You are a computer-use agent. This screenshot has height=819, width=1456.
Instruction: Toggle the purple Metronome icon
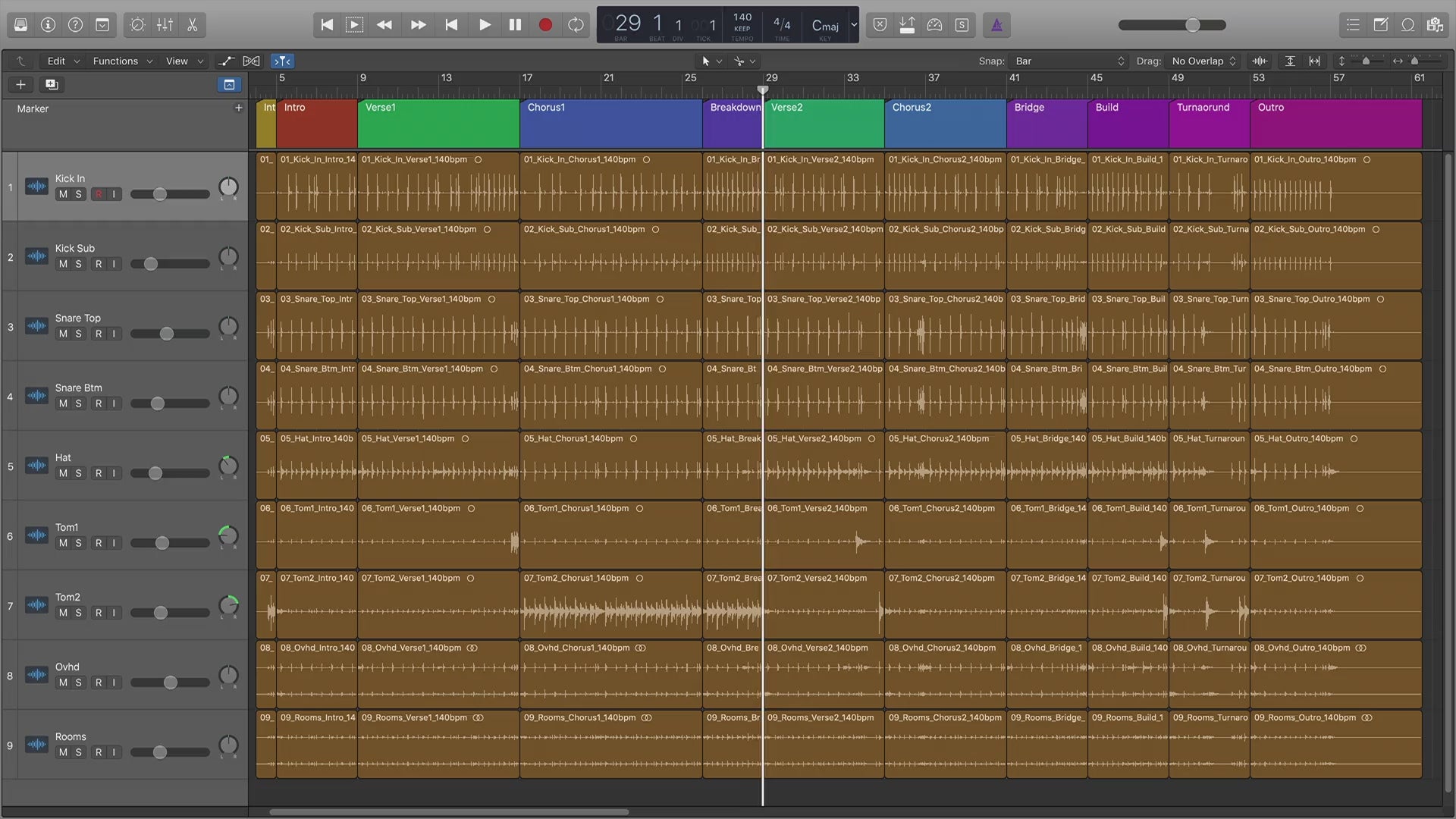click(996, 25)
